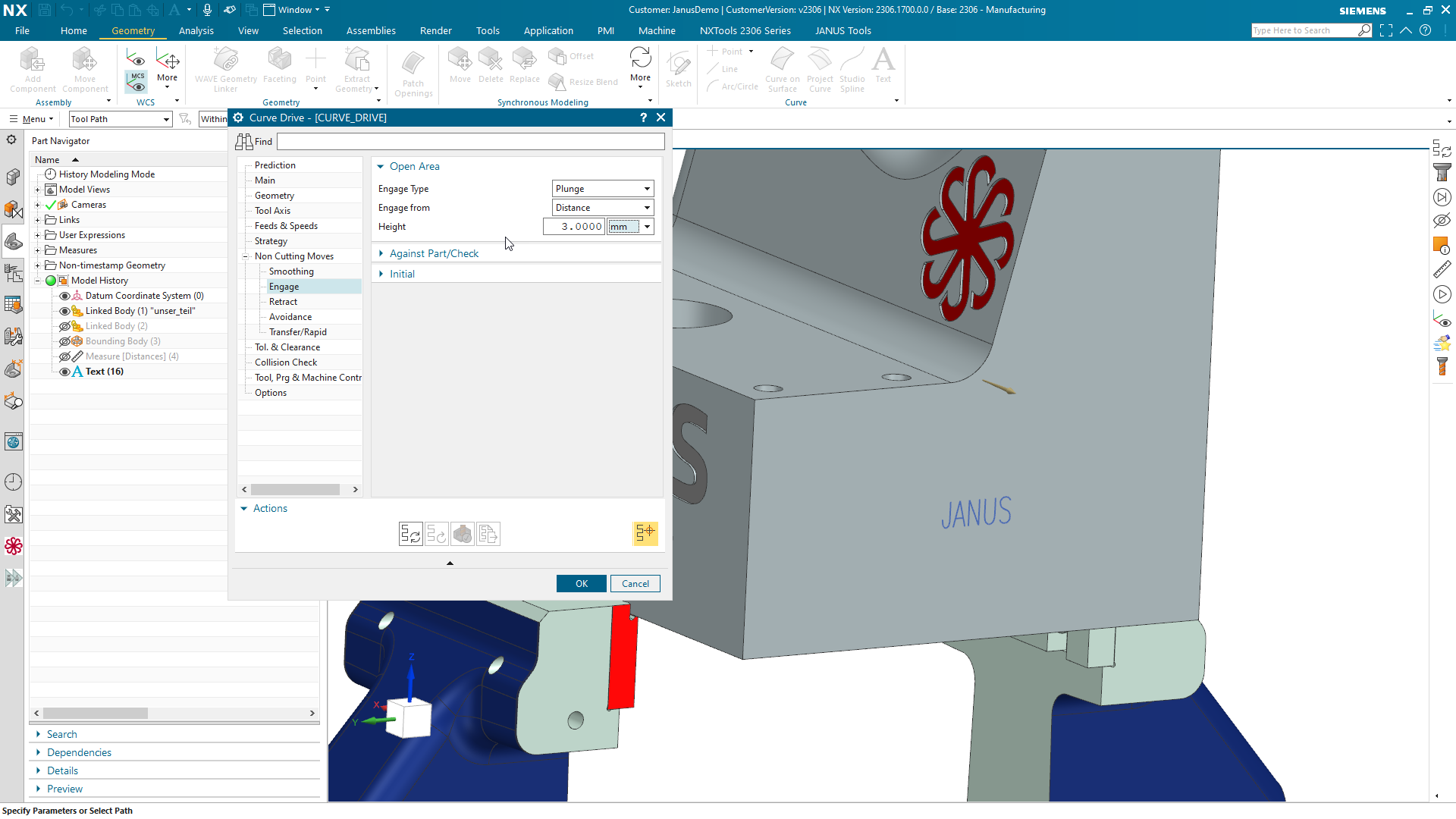Click the clock history sidebar icon
Screen dimensions: 1456x819
(x=14, y=482)
